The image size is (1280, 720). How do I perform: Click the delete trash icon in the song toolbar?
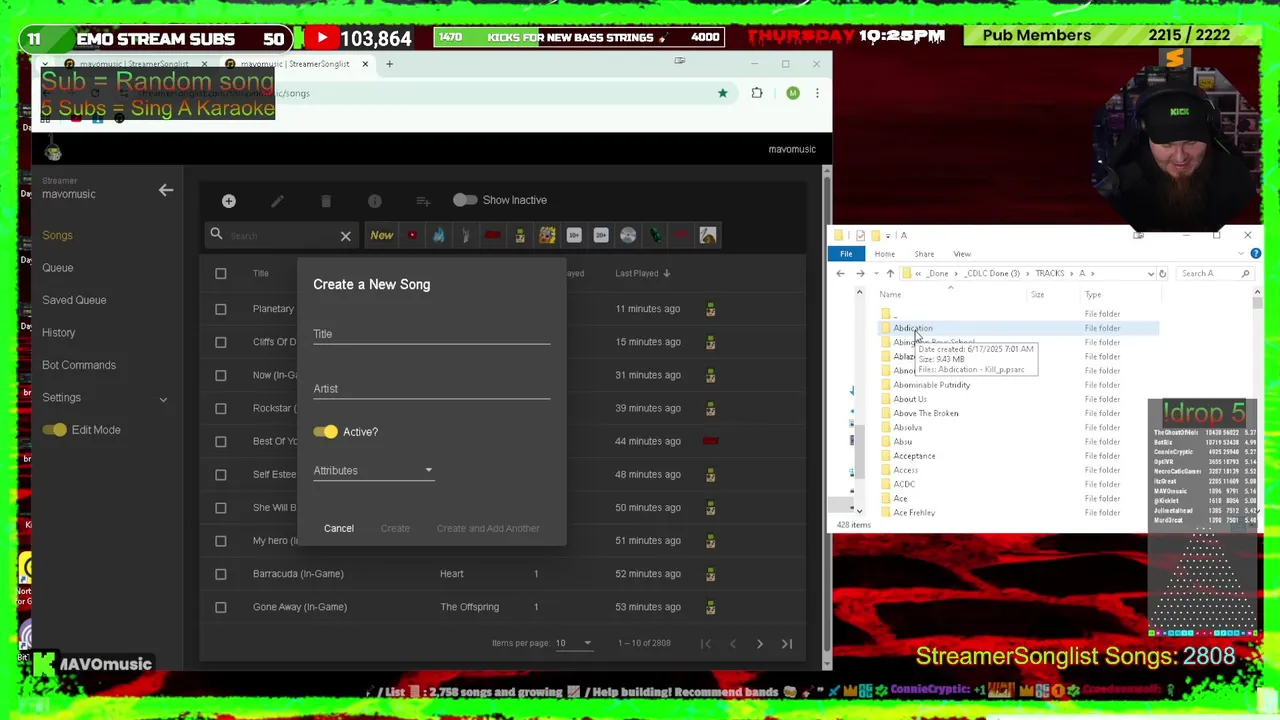pos(326,201)
